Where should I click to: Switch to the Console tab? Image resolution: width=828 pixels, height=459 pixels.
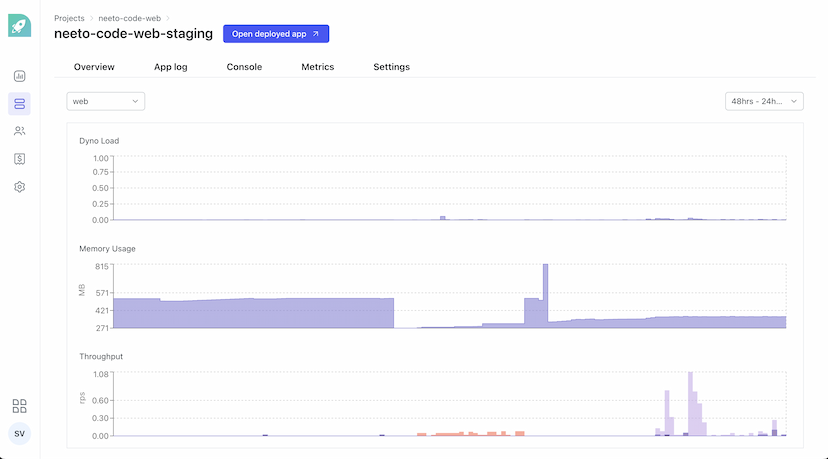click(244, 67)
